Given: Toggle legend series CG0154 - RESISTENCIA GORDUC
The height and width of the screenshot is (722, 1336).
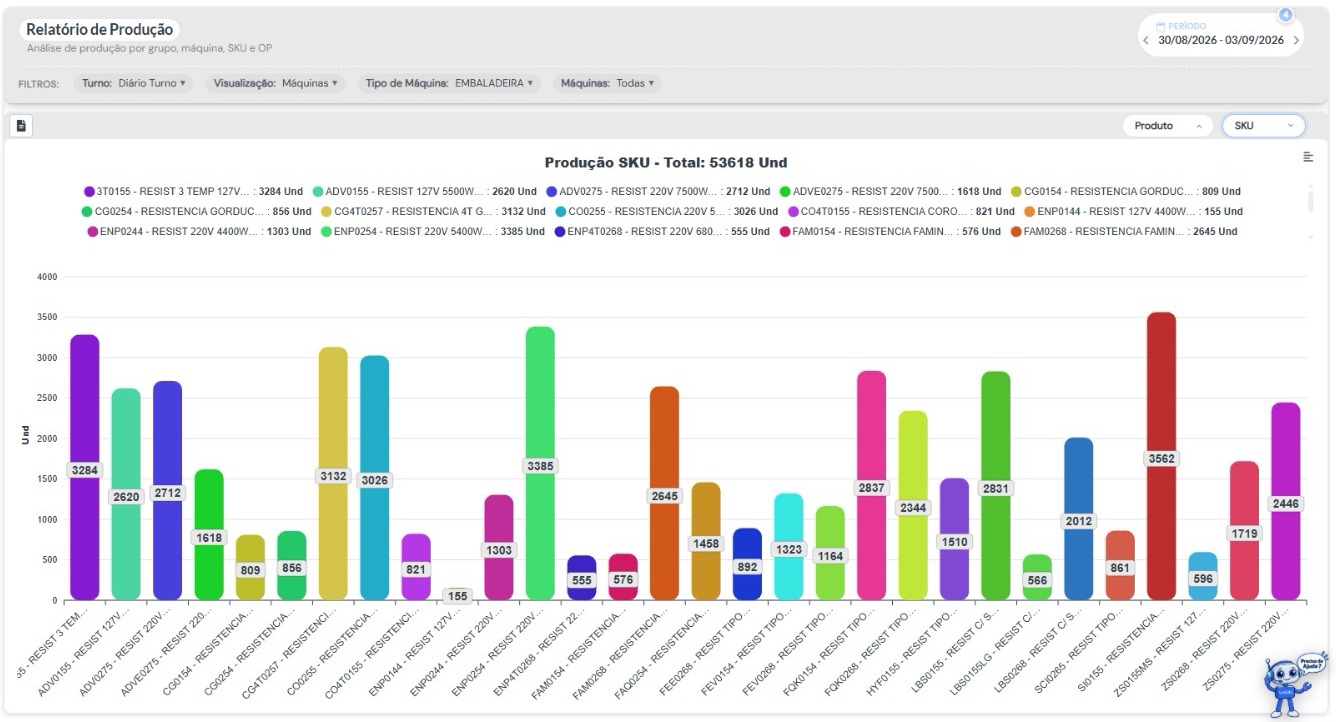Looking at the screenshot, I should coord(1125,191).
